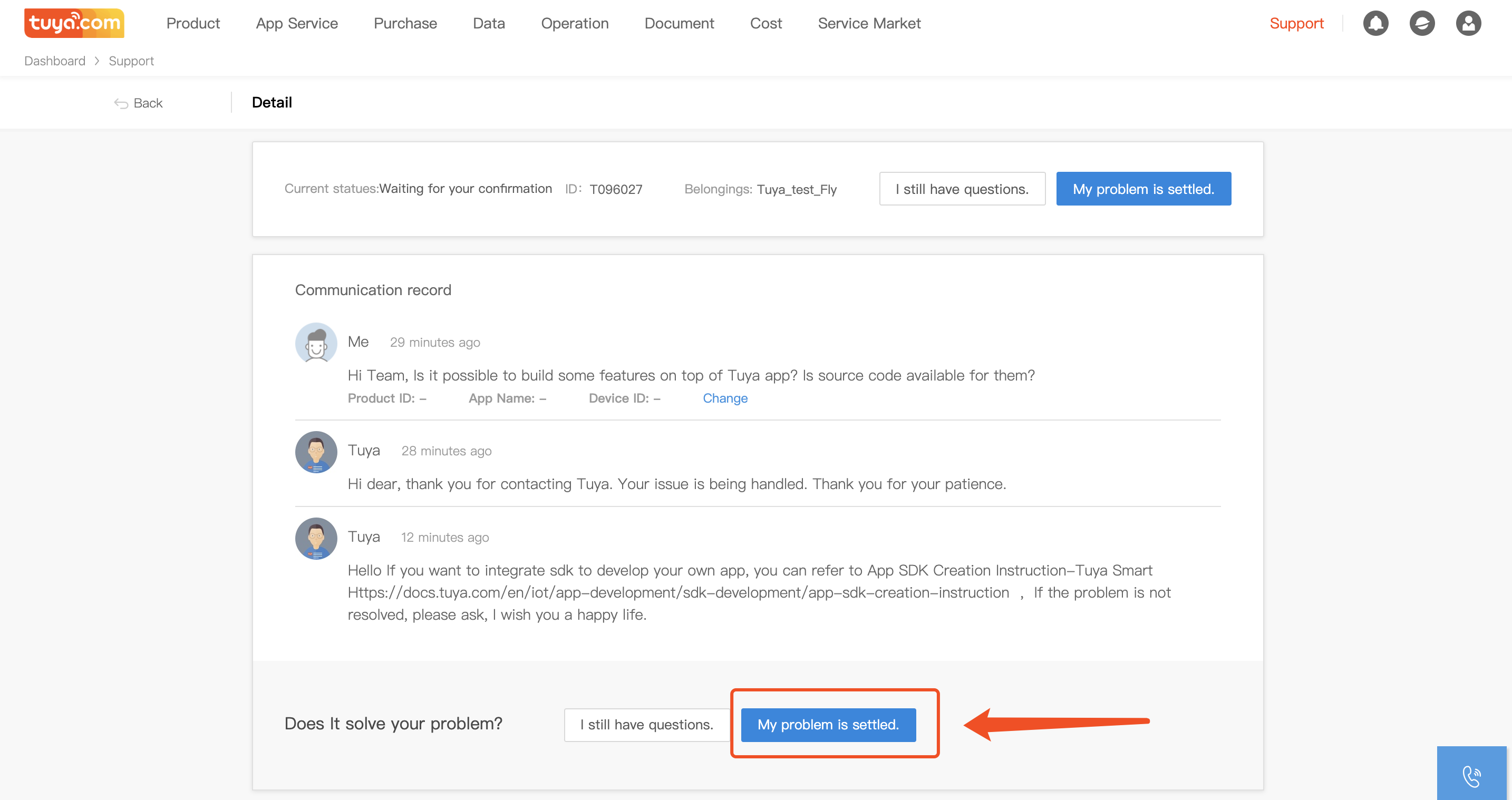This screenshot has height=800, width=1512.
Task: Click top 'I still have questions.' button
Action: [x=962, y=189]
